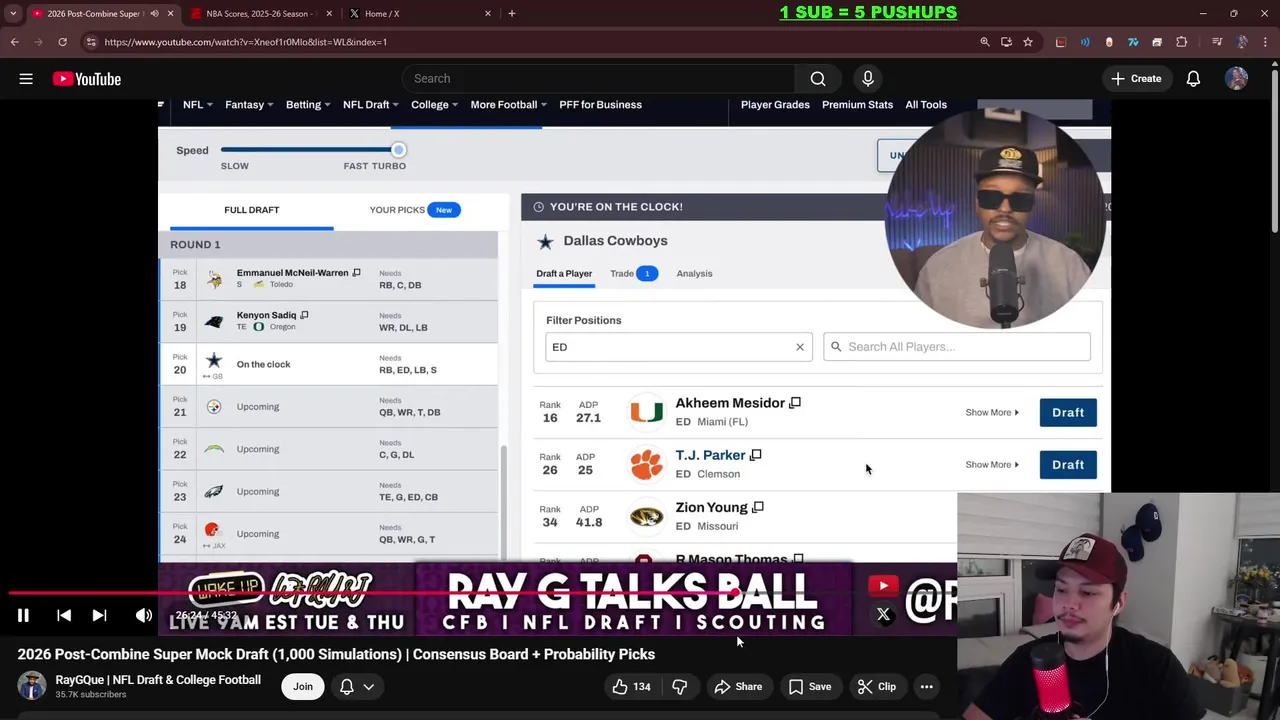This screenshot has height=720, width=1280.
Task: Open Premium Stats
Action: pos(857,105)
